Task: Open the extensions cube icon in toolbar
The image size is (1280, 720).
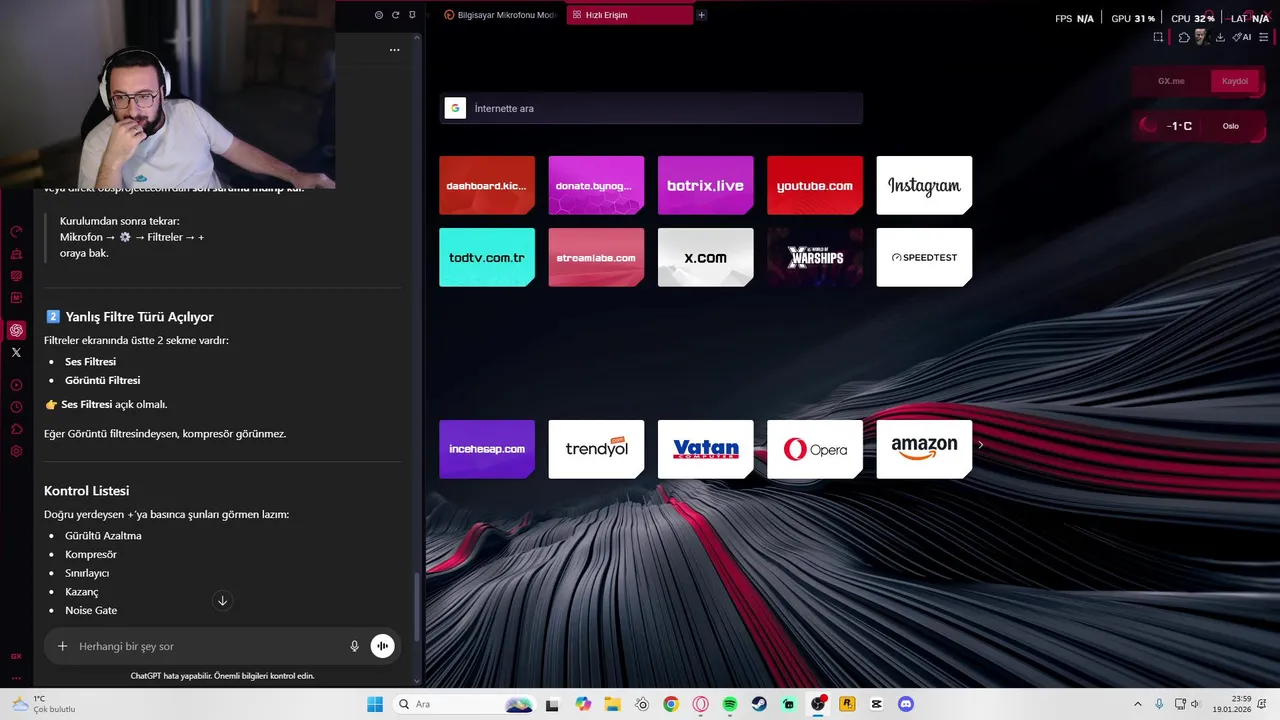Action: 1184,37
